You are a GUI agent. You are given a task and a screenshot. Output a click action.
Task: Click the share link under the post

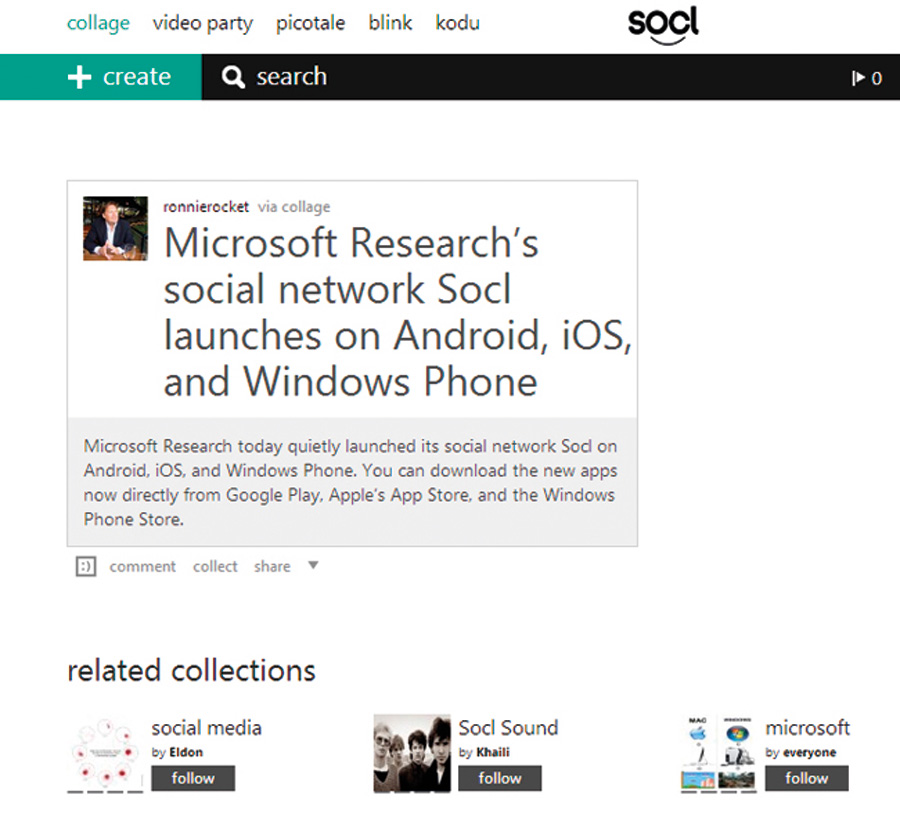pos(272,566)
